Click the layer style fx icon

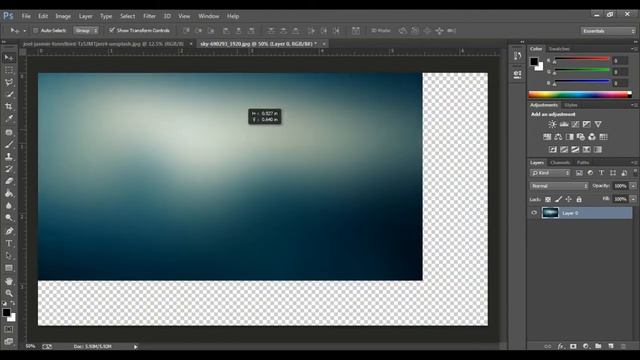pos(560,346)
